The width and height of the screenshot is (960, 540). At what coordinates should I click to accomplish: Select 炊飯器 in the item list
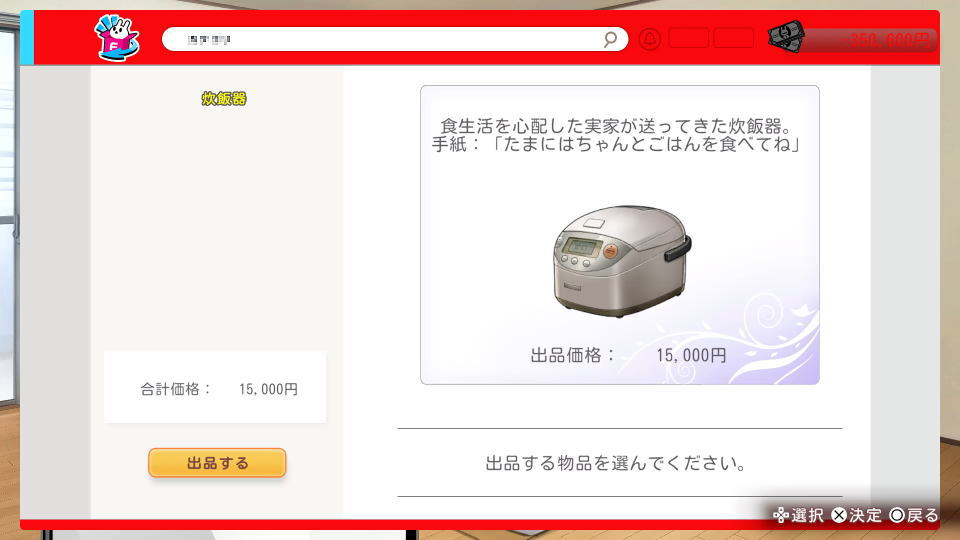point(223,99)
